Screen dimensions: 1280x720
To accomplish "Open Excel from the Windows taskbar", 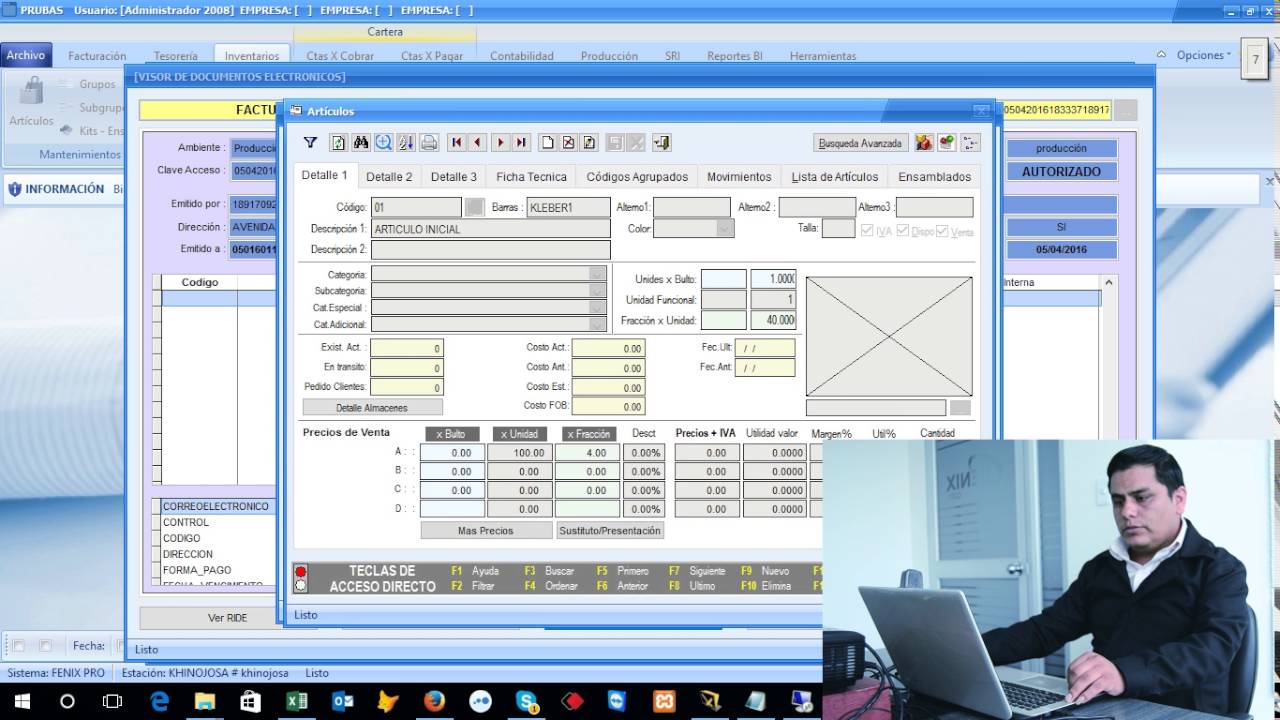I will click(296, 701).
